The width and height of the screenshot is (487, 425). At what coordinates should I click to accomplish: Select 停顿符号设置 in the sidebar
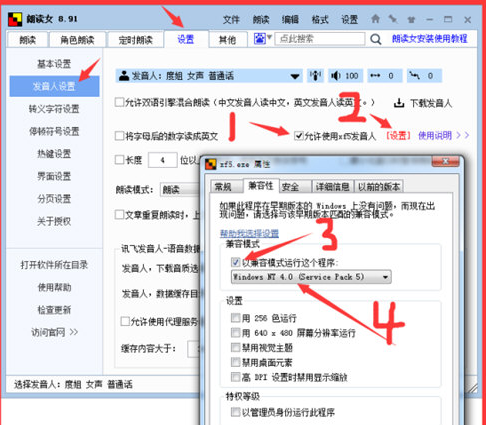tap(54, 131)
